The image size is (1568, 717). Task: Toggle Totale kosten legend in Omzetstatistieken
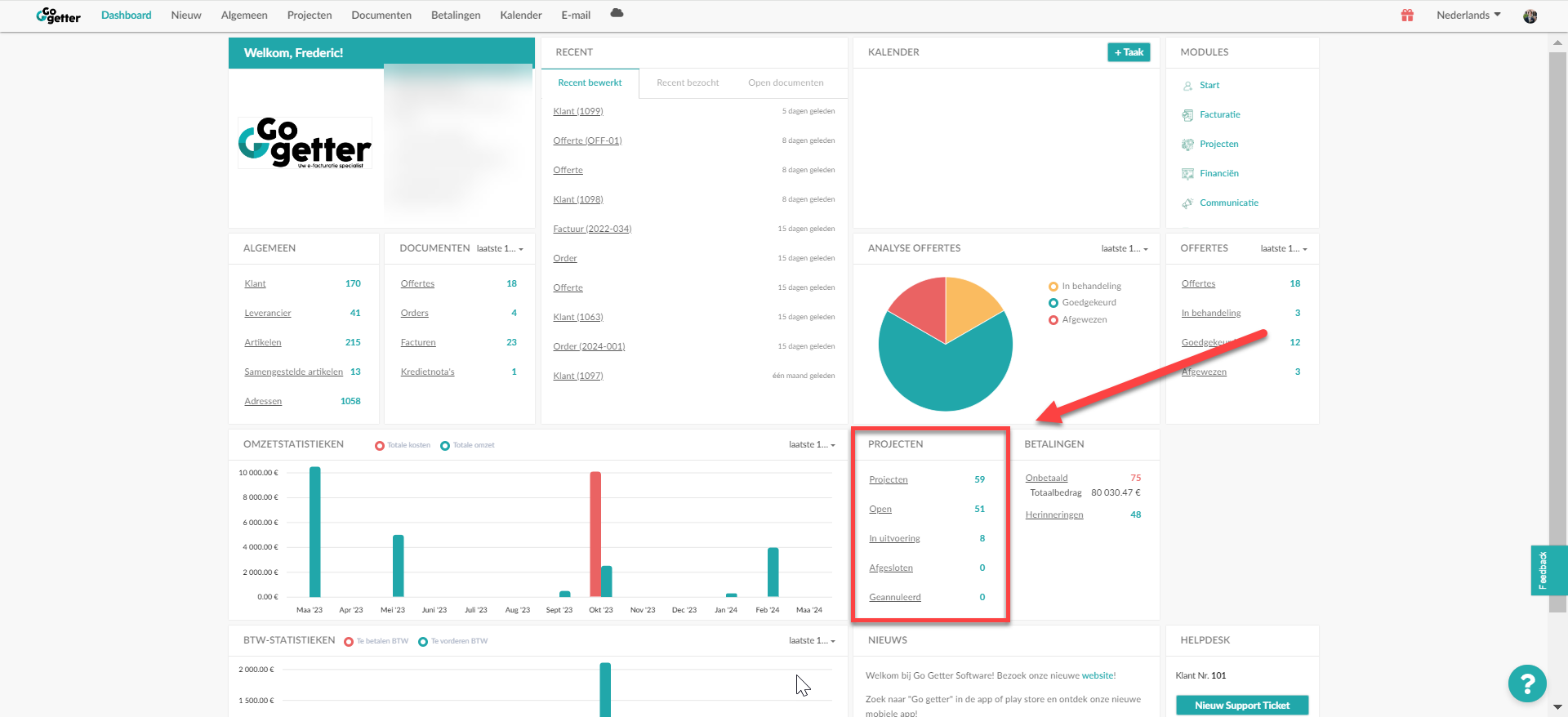point(403,445)
